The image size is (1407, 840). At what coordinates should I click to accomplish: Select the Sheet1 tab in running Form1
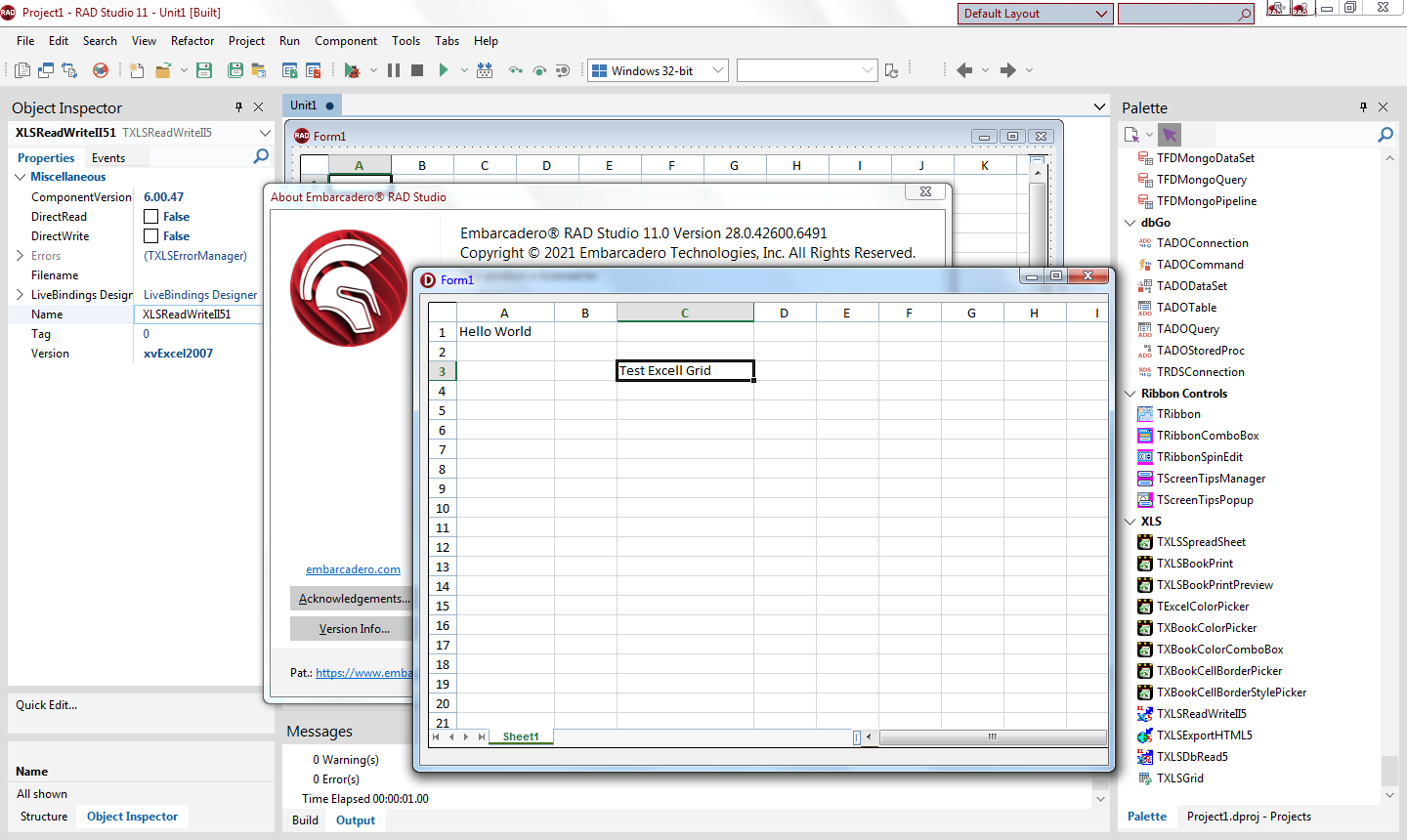(x=521, y=737)
